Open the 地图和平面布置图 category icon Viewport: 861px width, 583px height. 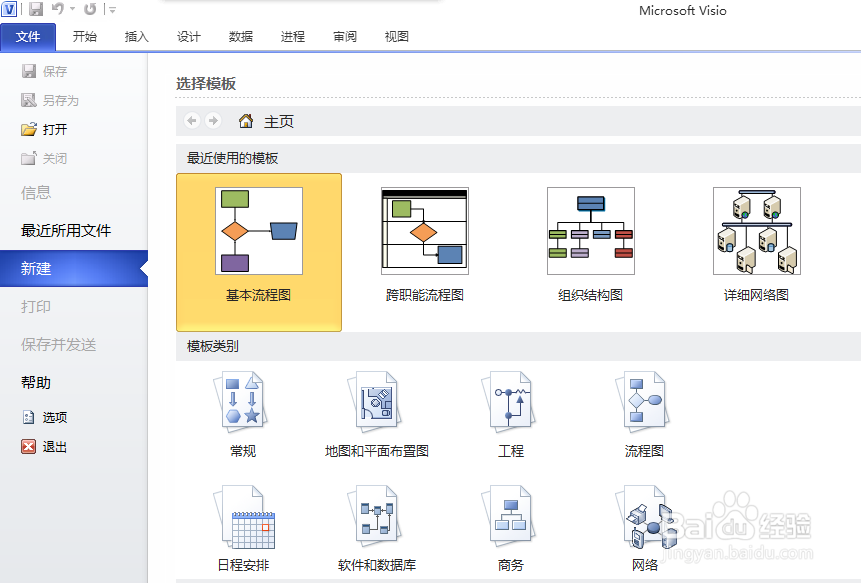pyautogui.click(x=374, y=401)
